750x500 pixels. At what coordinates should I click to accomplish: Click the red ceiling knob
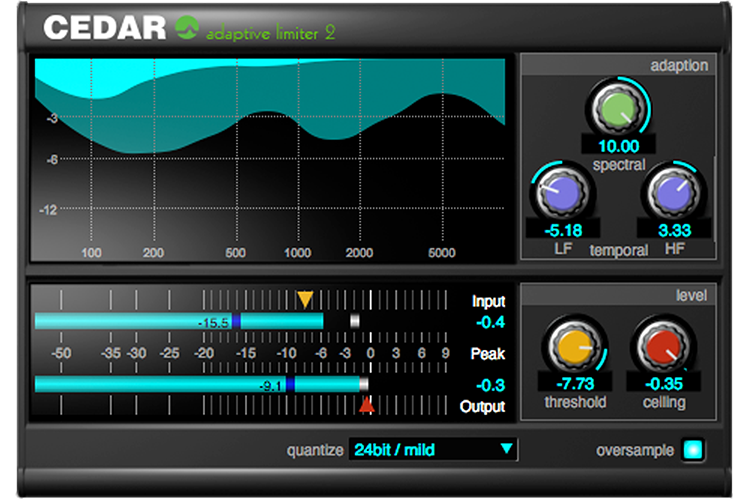(663, 346)
